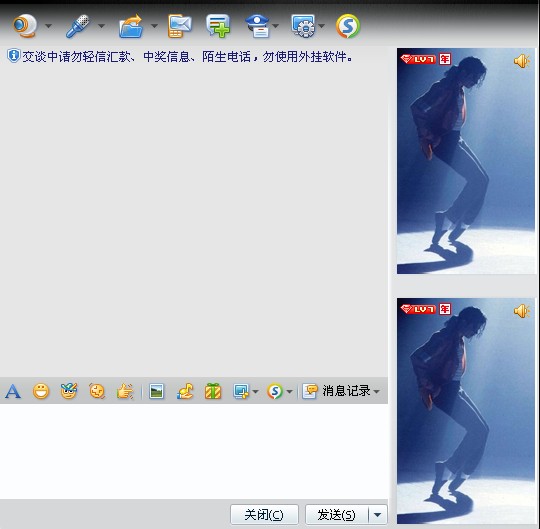
Task: Open Sogou search S icon in input toolbar
Action: pyautogui.click(x=275, y=391)
